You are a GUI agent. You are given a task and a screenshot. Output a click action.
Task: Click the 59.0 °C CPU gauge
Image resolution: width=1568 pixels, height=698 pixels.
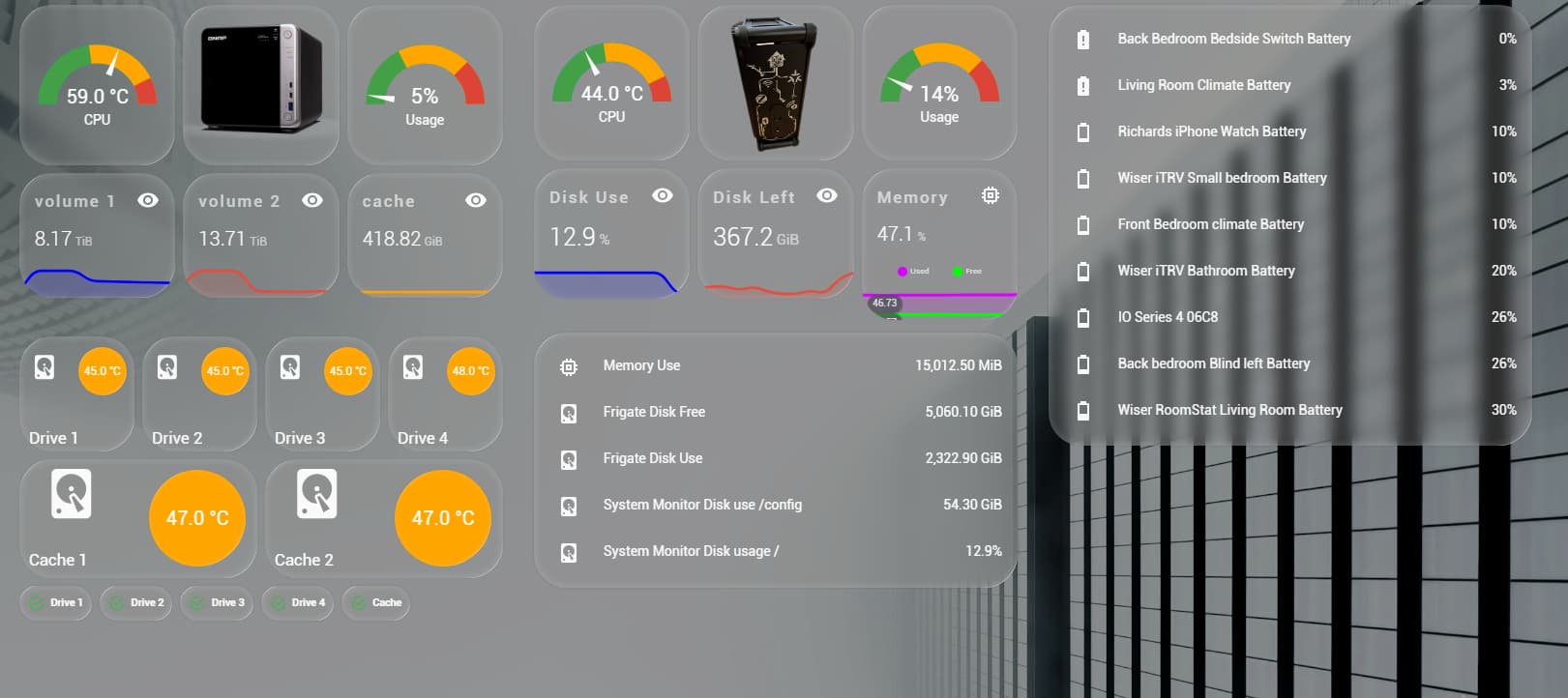click(98, 84)
